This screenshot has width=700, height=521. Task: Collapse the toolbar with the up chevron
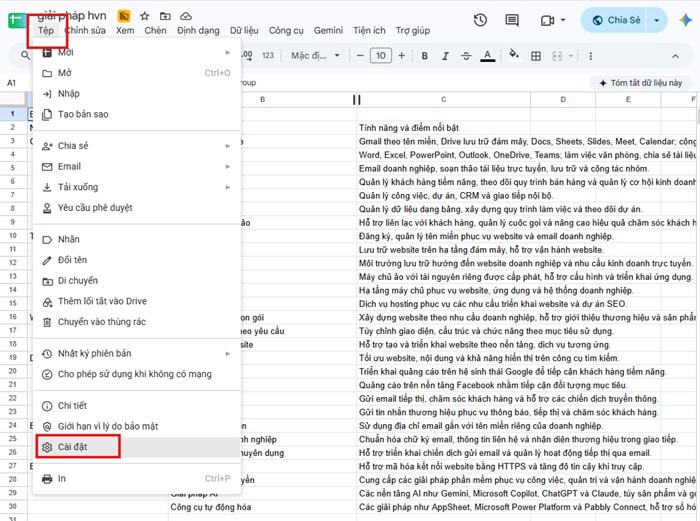675,56
